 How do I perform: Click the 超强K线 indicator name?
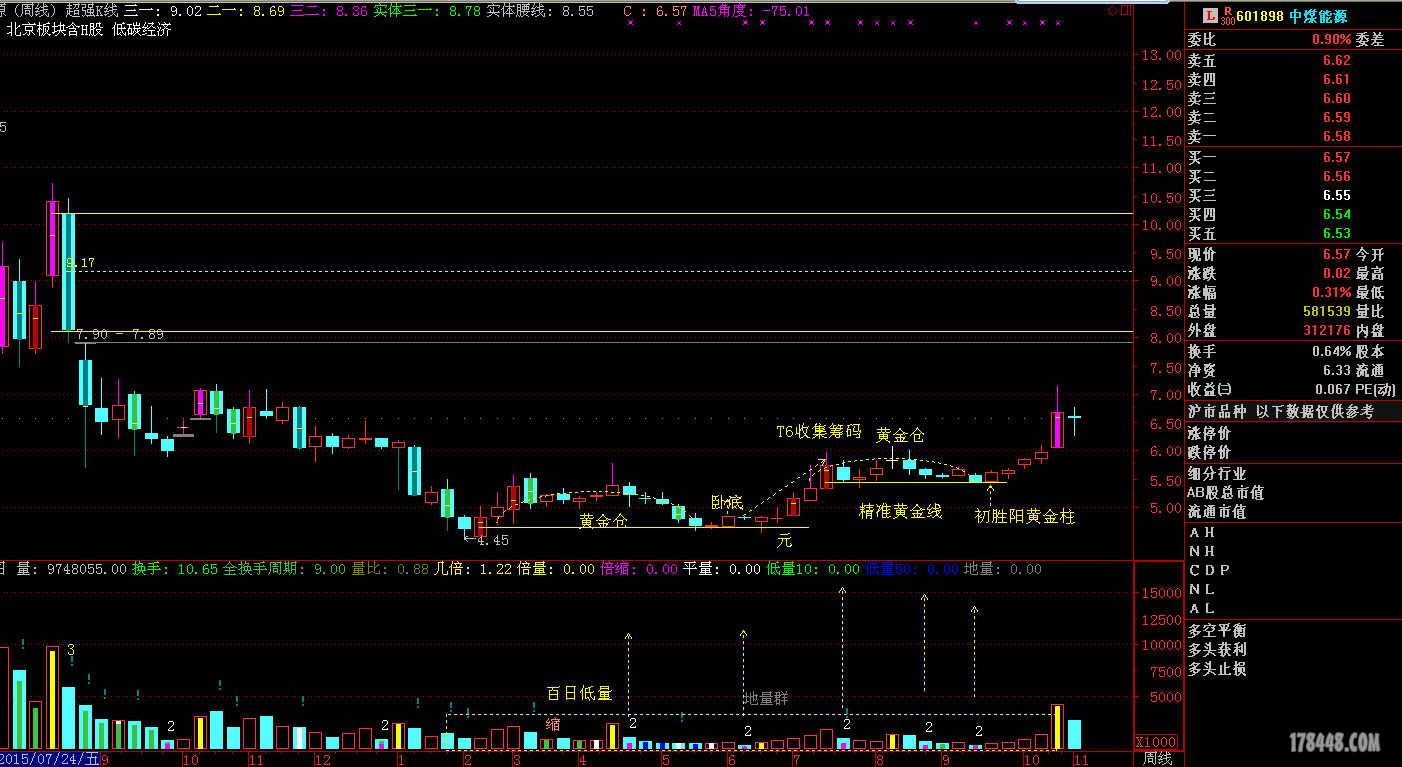(92, 11)
